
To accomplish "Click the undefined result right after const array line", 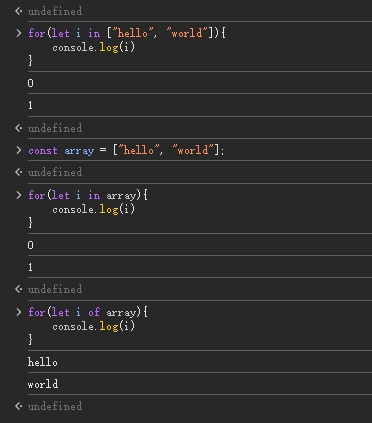I will (x=55, y=172).
